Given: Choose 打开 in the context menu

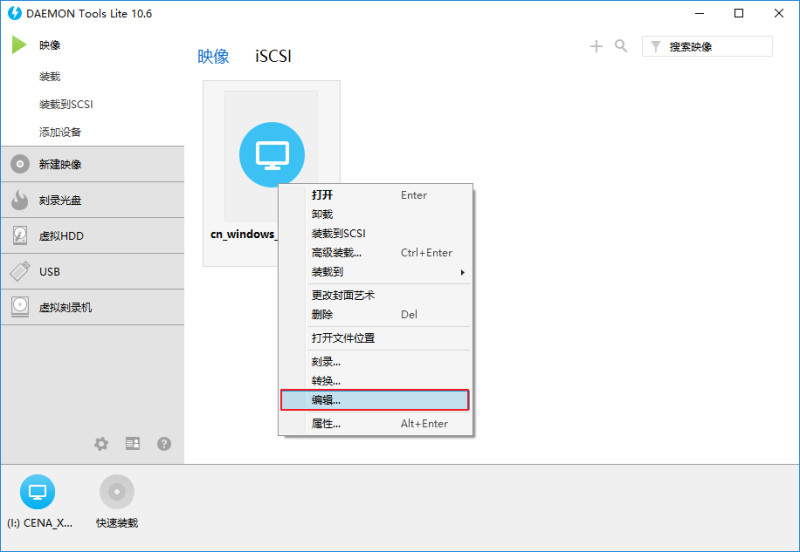Looking at the screenshot, I should point(375,195).
